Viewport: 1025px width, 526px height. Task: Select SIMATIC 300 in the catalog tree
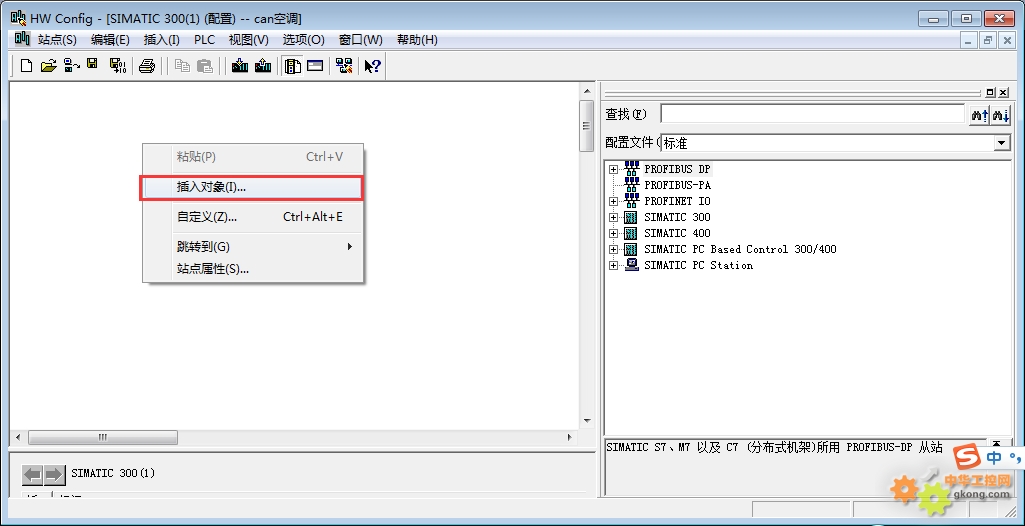coord(677,218)
